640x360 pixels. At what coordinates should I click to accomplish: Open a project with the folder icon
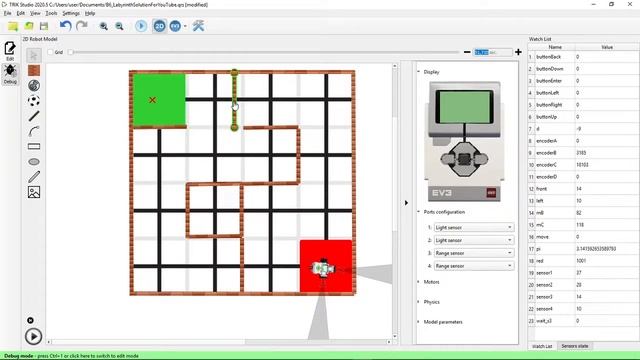pos(29,26)
